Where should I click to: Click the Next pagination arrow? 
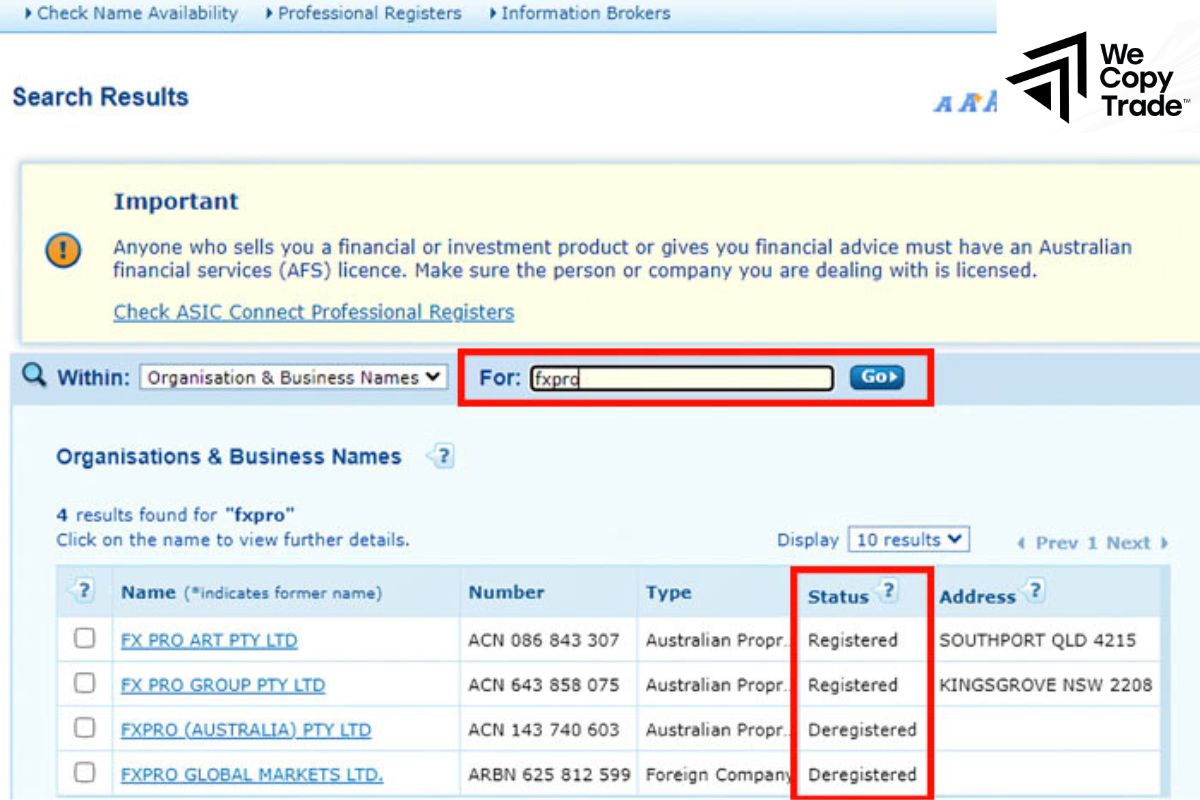(1162, 542)
